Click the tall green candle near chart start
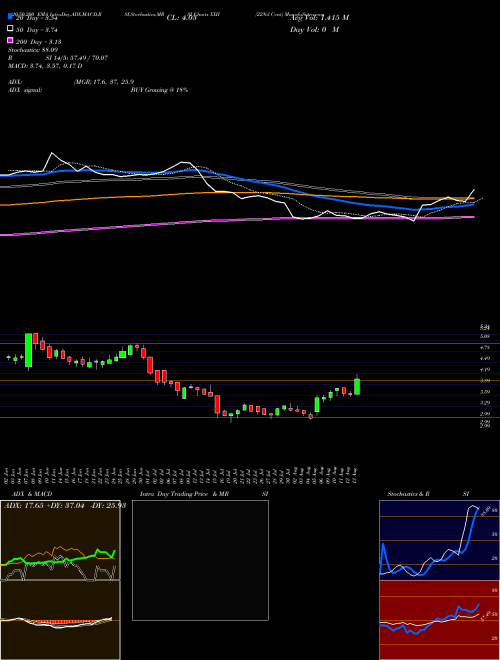Image resolution: width=500 pixels, height=660 pixels. (x=29, y=350)
